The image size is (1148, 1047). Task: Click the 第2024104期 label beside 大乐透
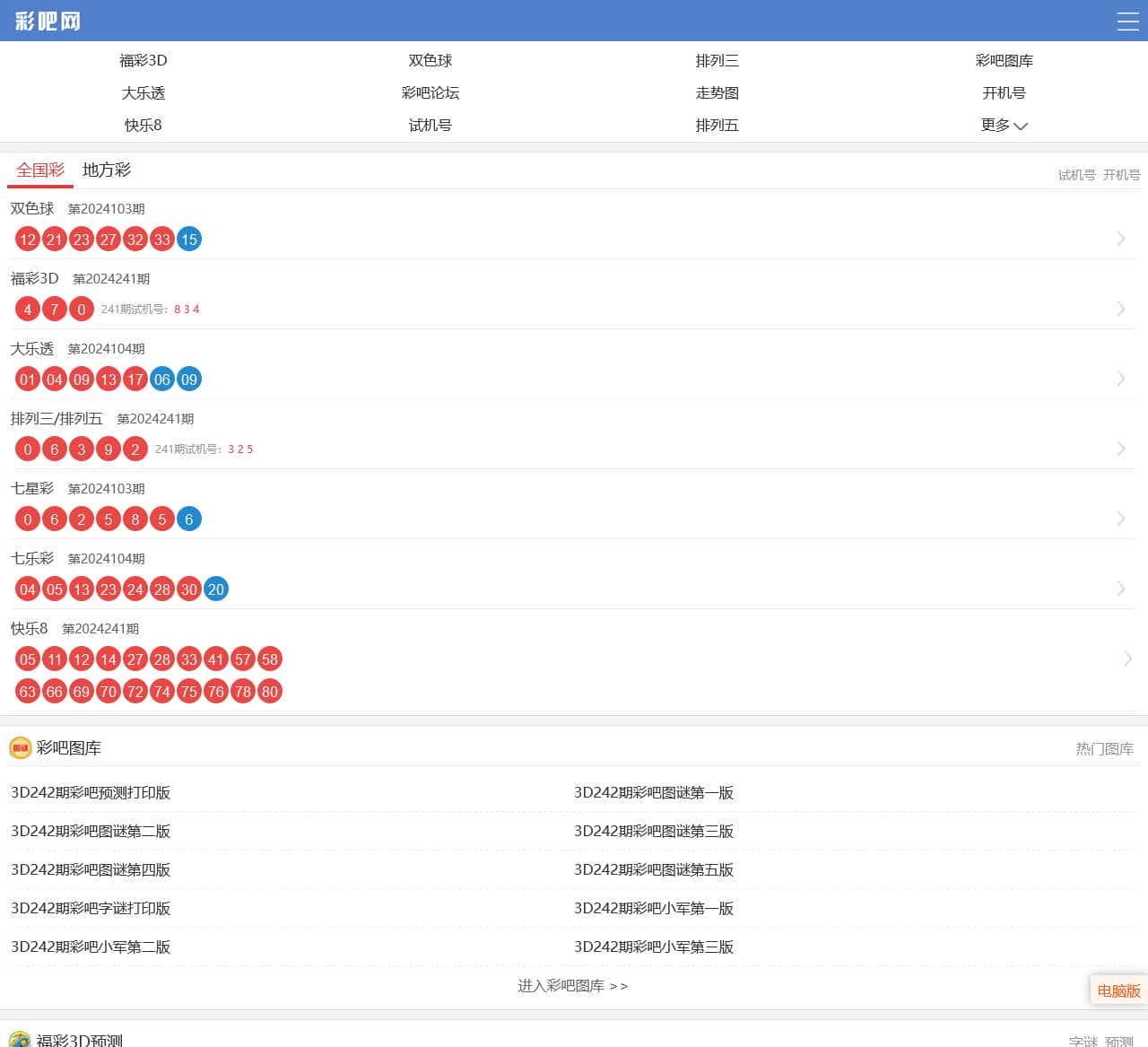click(107, 349)
